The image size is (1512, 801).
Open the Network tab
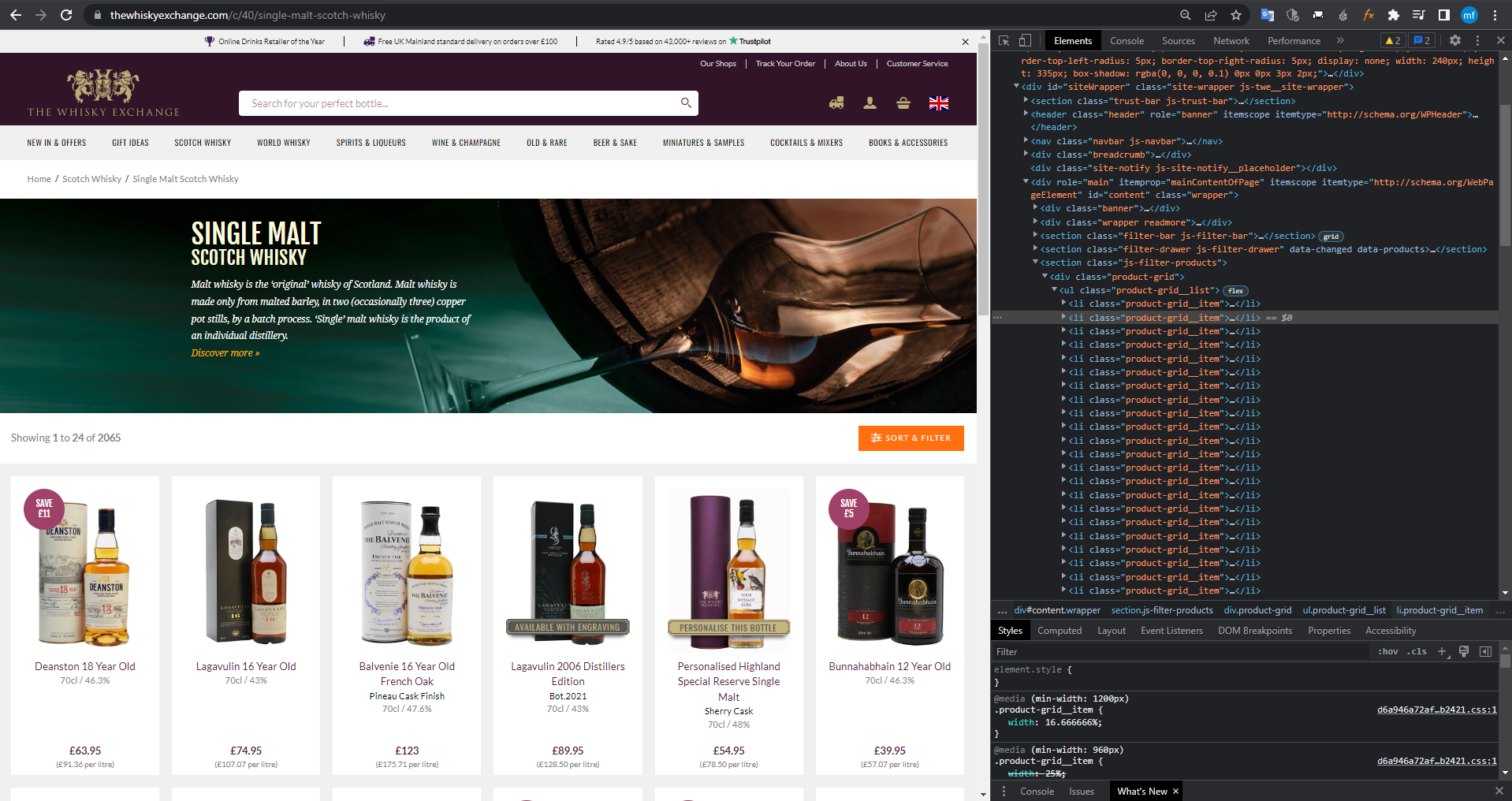(x=1231, y=41)
